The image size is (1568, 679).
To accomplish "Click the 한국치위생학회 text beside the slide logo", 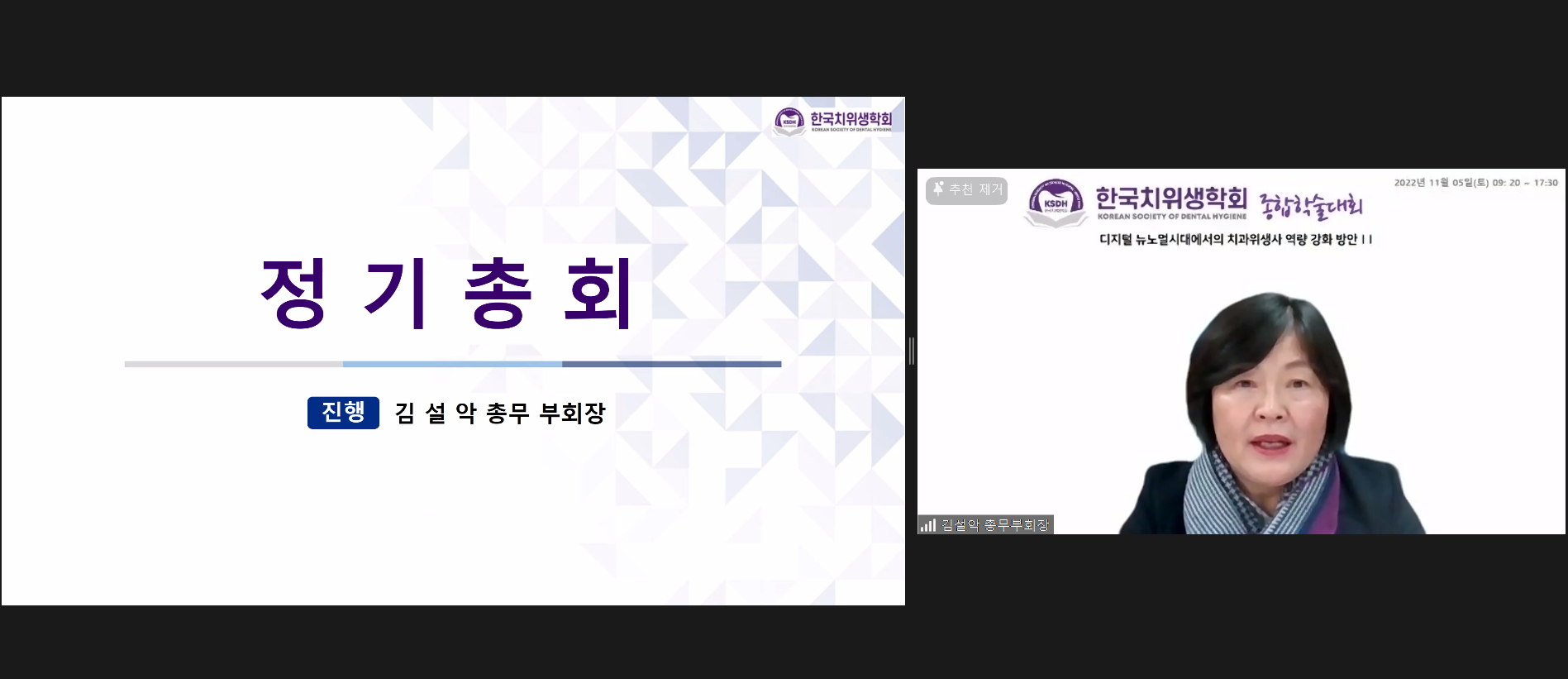I will [851, 119].
